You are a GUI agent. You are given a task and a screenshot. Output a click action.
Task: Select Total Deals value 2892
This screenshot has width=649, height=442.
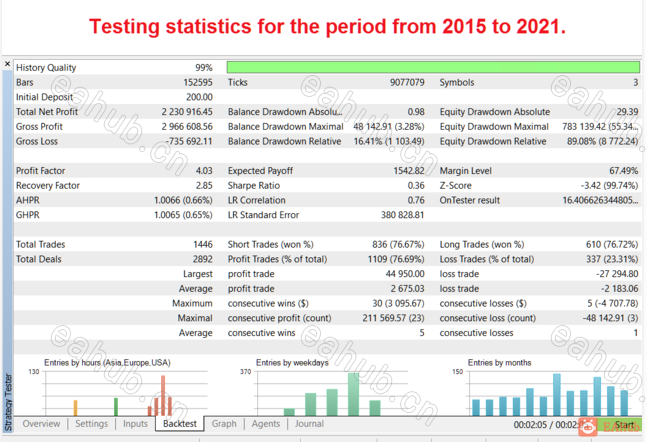point(203,259)
